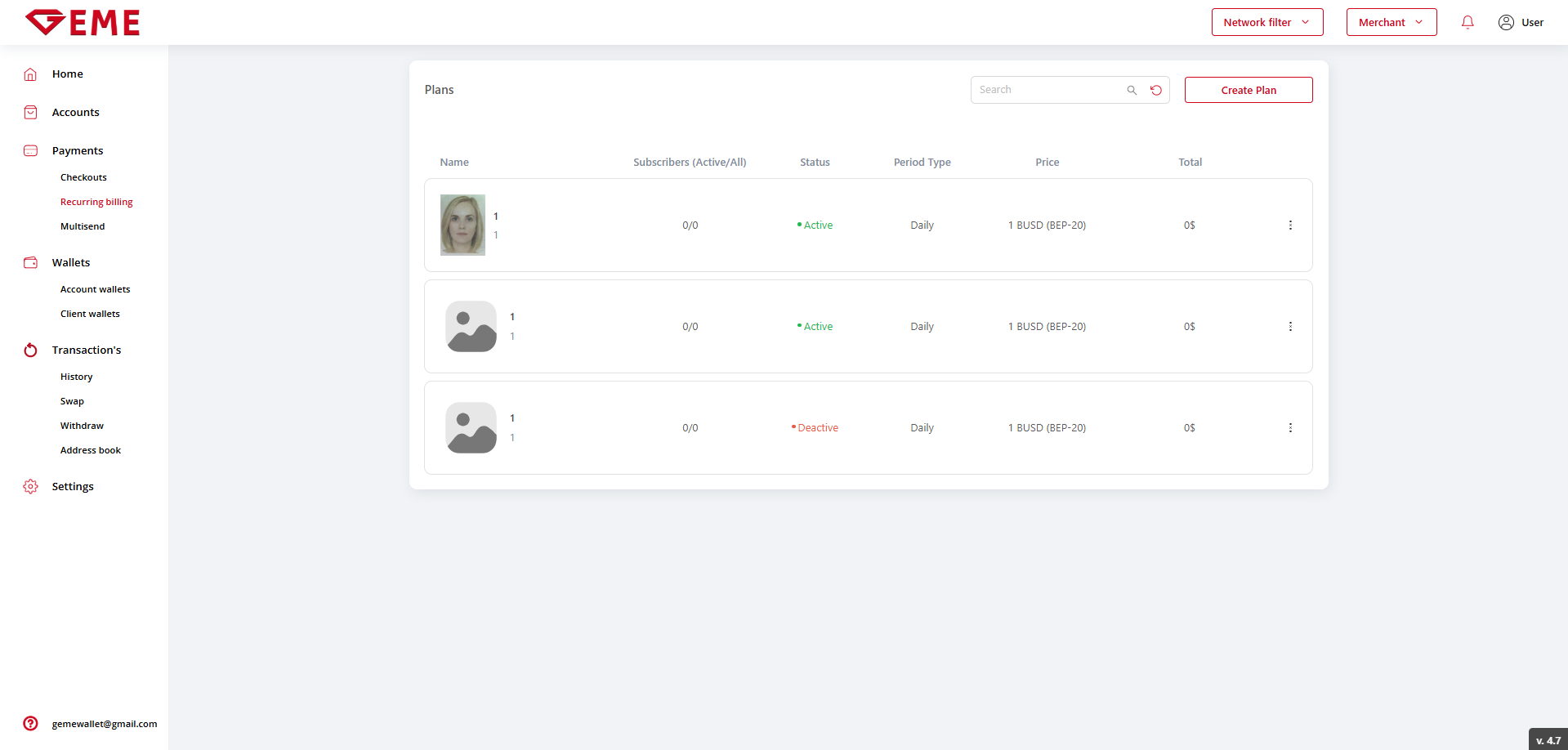Open transaction History page
This screenshot has height=750, width=1568.
click(x=76, y=377)
